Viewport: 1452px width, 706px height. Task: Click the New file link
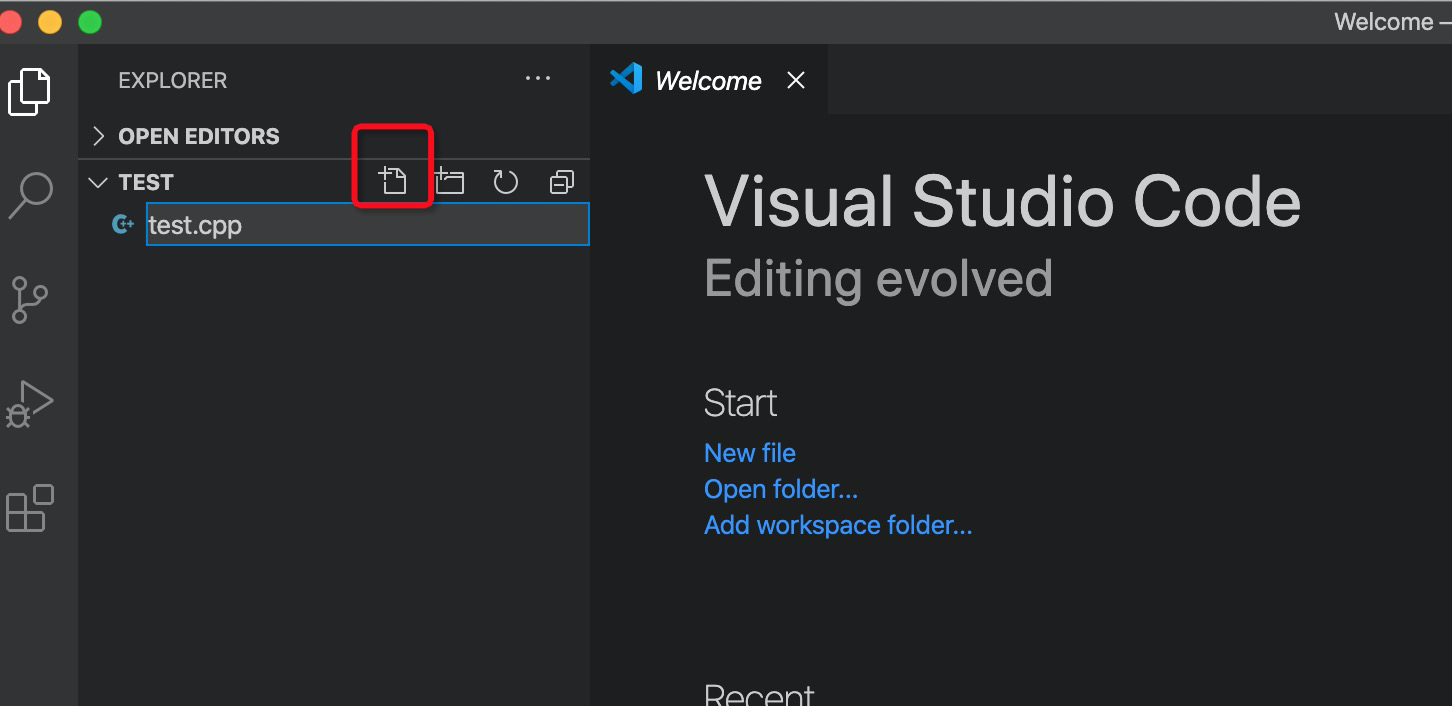[x=750, y=453]
